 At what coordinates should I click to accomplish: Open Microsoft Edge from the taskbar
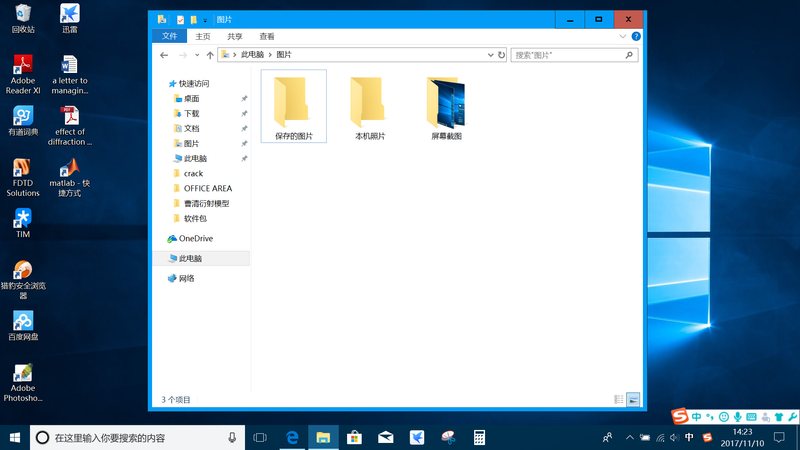pos(292,437)
